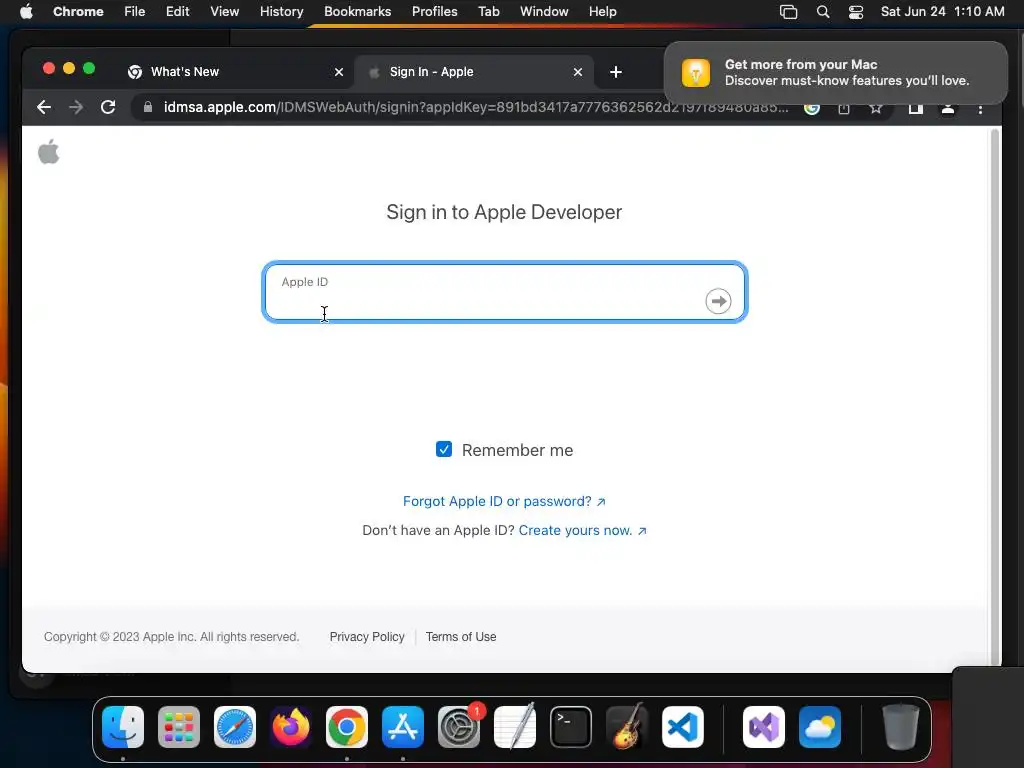
Task: Open Chrome three-dot menu
Action: pos(980,109)
